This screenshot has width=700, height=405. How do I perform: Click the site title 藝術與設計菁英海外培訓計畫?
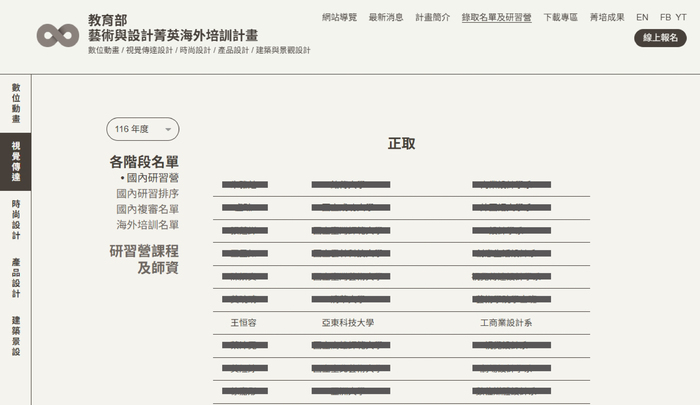pyautogui.click(x=173, y=35)
